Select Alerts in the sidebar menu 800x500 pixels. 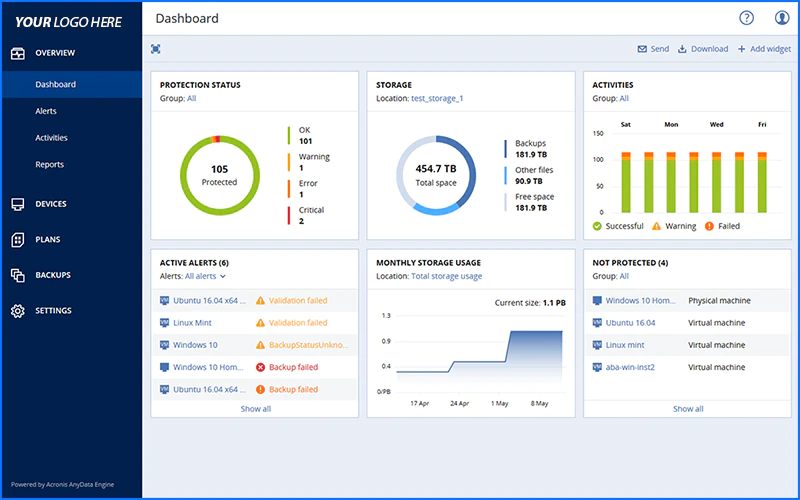tap(46, 111)
